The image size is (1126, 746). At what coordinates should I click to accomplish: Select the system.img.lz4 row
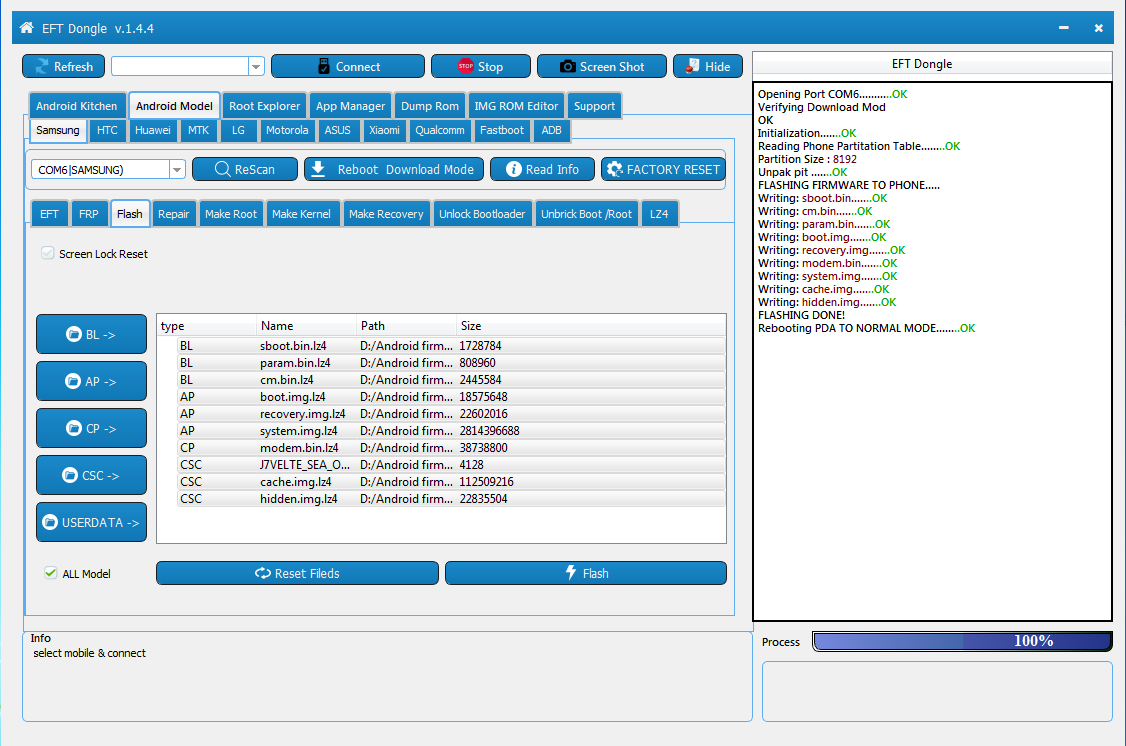pyautogui.click(x=451, y=431)
